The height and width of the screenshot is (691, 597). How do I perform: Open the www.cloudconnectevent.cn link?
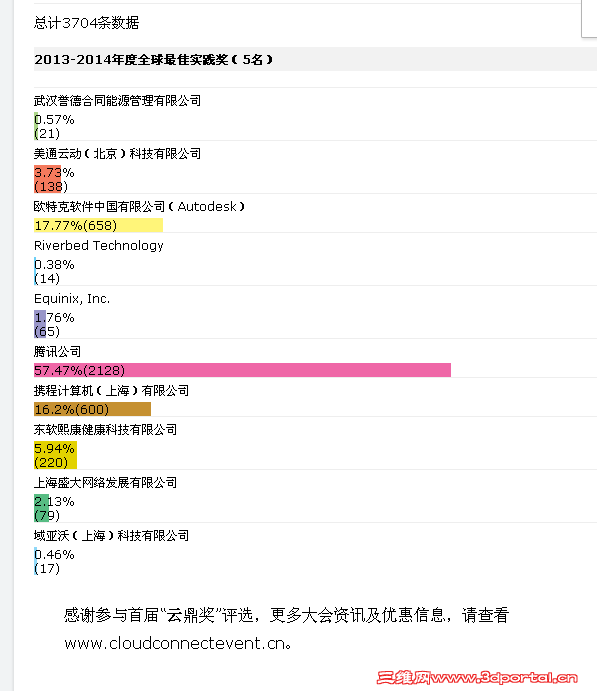pos(175,643)
